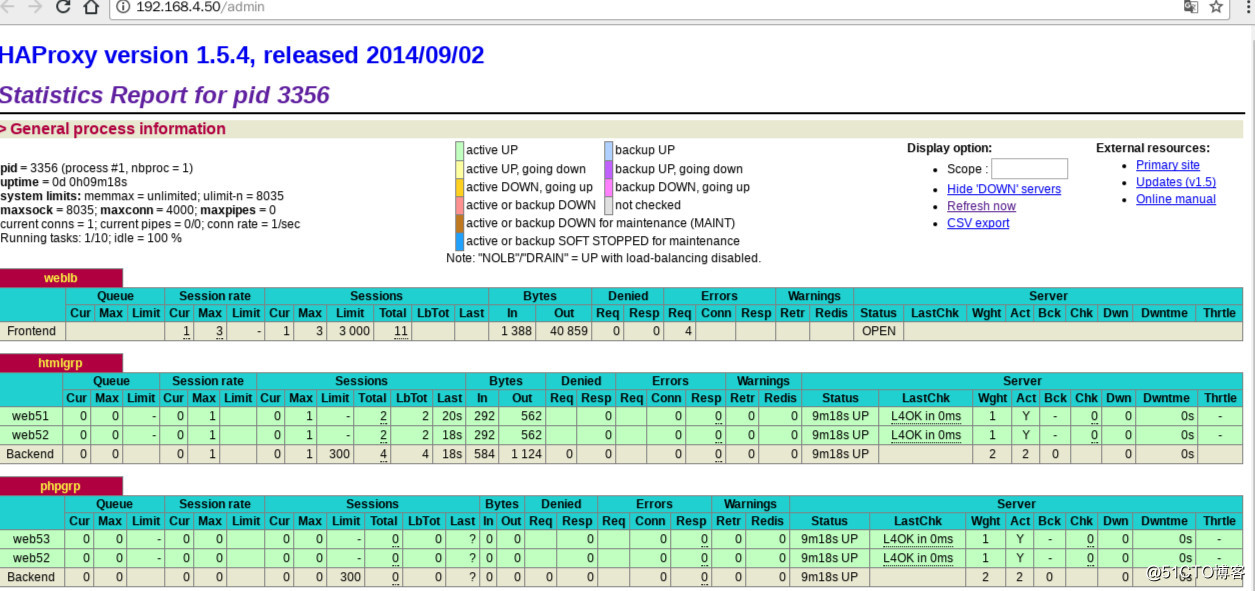The width and height of the screenshot is (1255, 591).
Task: Click the Scope text input field
Action: click(1029, 169)
